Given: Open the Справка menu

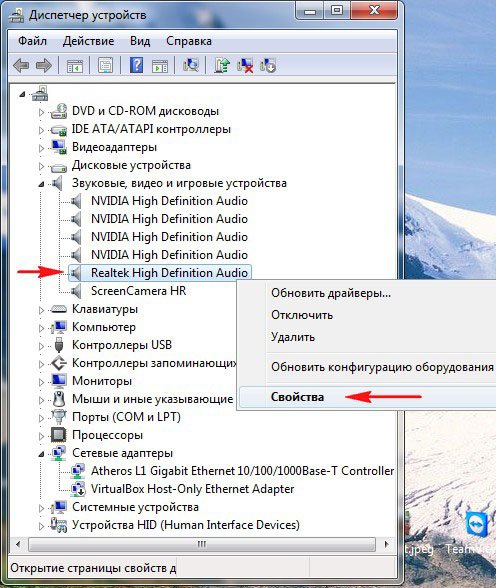Looking at the screenshot, I should click(189, 40).
